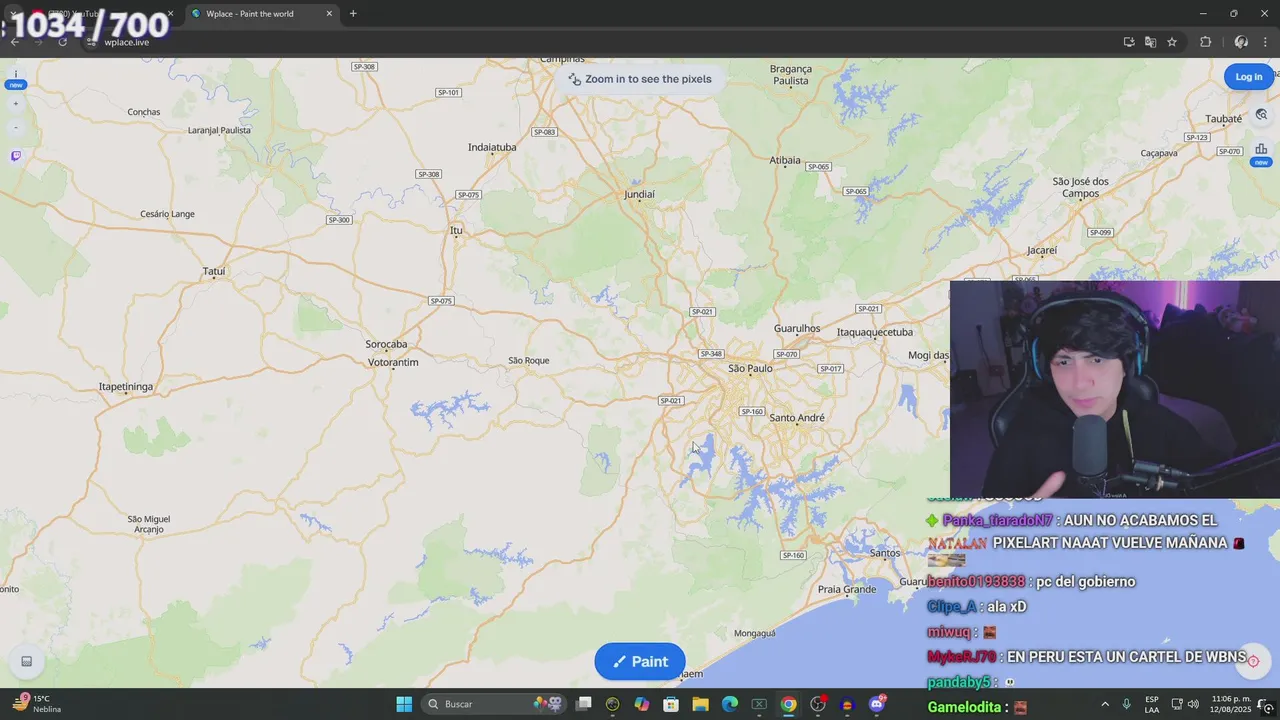The width and height of the screenshot is (1280, 720).
Task: Open weather widget showing 15°C Neblina
Action: [x=36, y=704]
